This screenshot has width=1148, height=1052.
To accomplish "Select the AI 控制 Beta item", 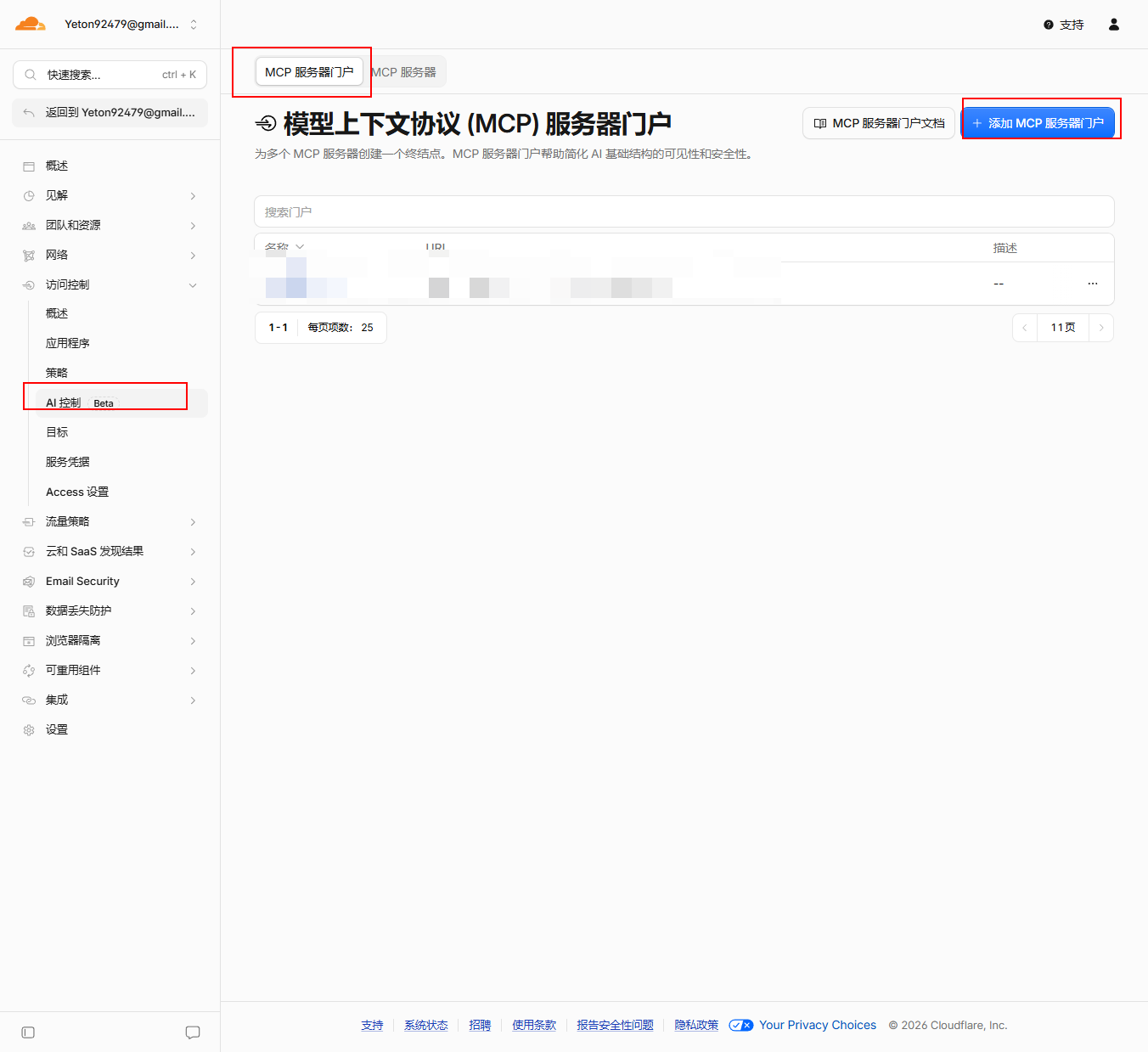I will [123, 402].
